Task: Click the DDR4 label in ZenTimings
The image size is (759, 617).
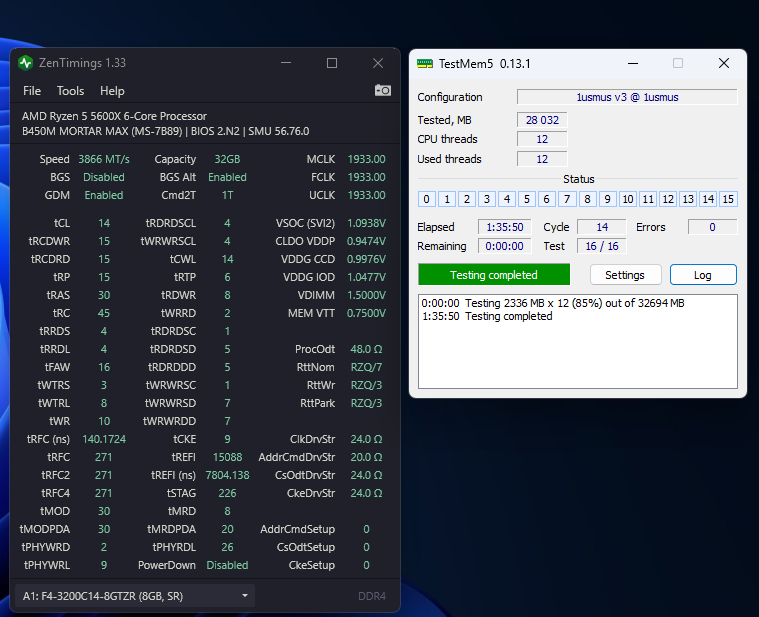Action: point(372,596)
